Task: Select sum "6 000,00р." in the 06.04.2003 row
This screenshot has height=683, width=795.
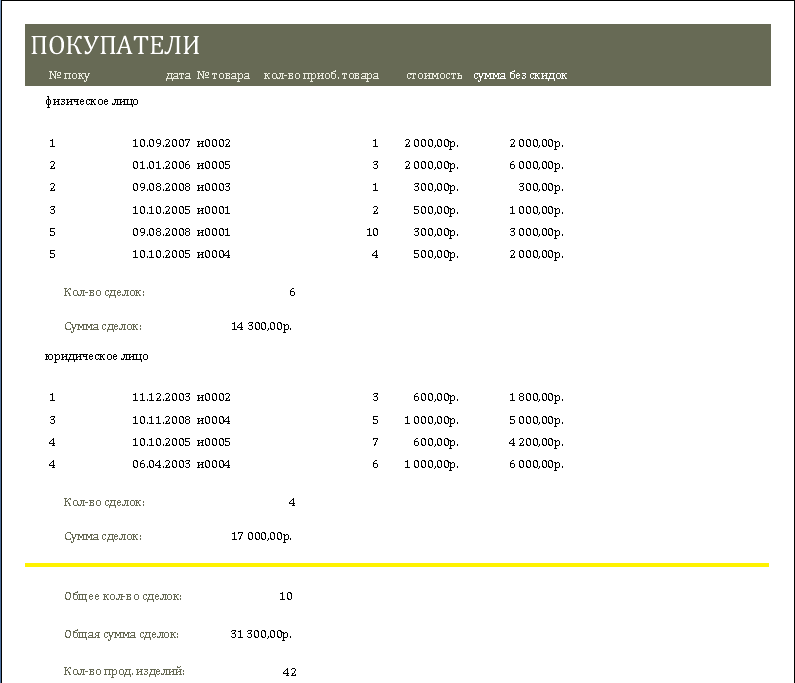Action: click(536, 464)
